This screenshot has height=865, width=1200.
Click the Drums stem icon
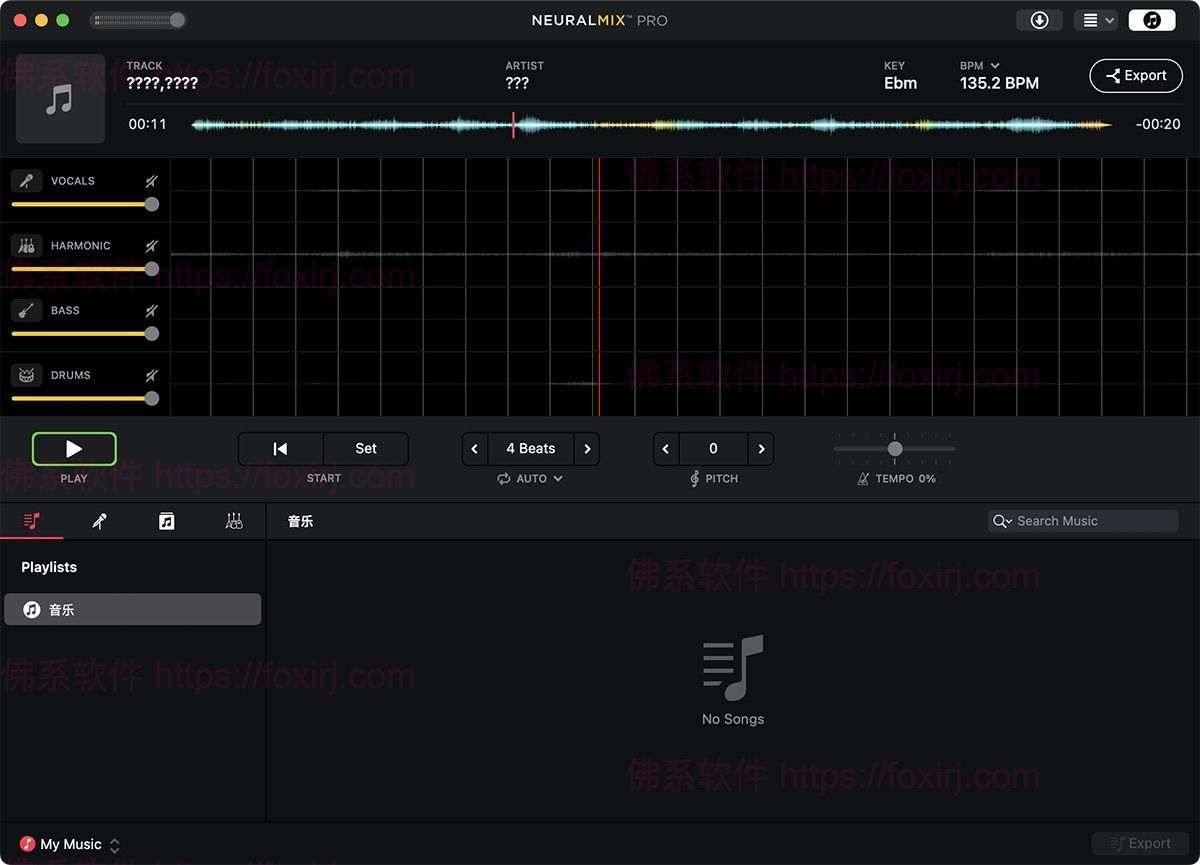pos(26,376)
